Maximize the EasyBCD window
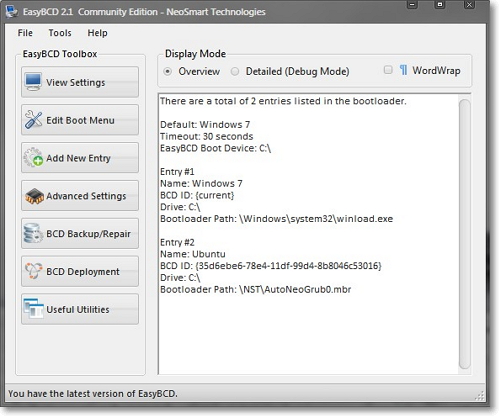Viewport: 499px width, 416px height. tap(440, 5)
